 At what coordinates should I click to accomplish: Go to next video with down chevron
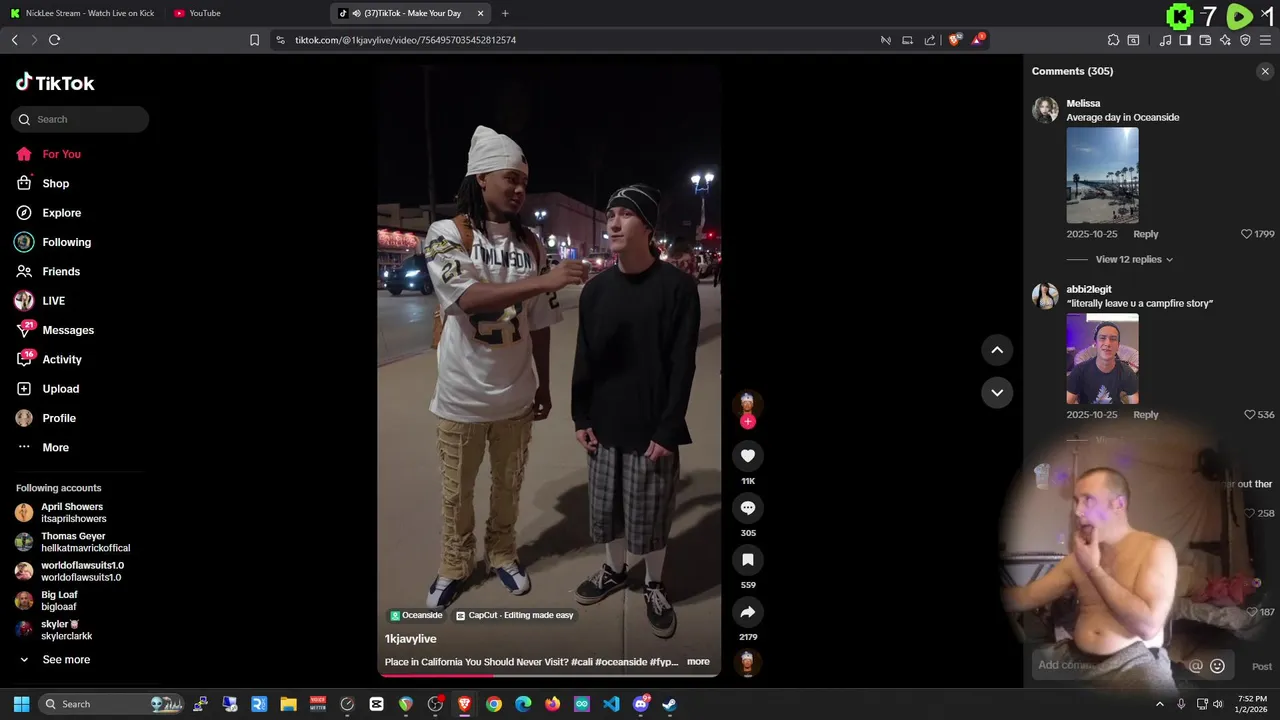point(997,392)
